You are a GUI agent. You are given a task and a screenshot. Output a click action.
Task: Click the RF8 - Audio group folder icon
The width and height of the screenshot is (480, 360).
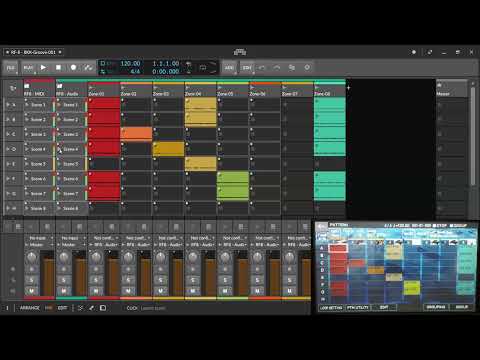pyautogui.click(x=59, y=86)
